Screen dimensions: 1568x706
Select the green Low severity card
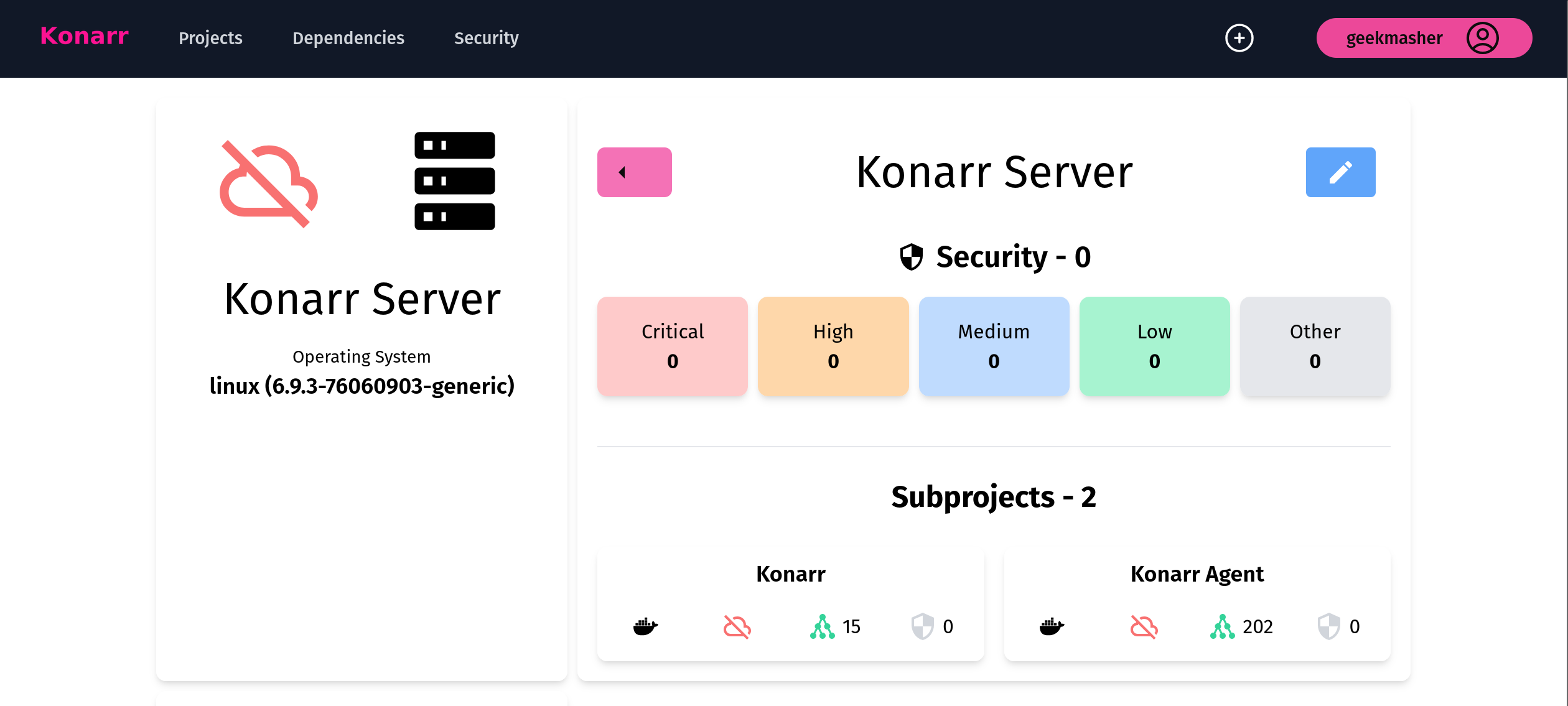coord(1154,346)
